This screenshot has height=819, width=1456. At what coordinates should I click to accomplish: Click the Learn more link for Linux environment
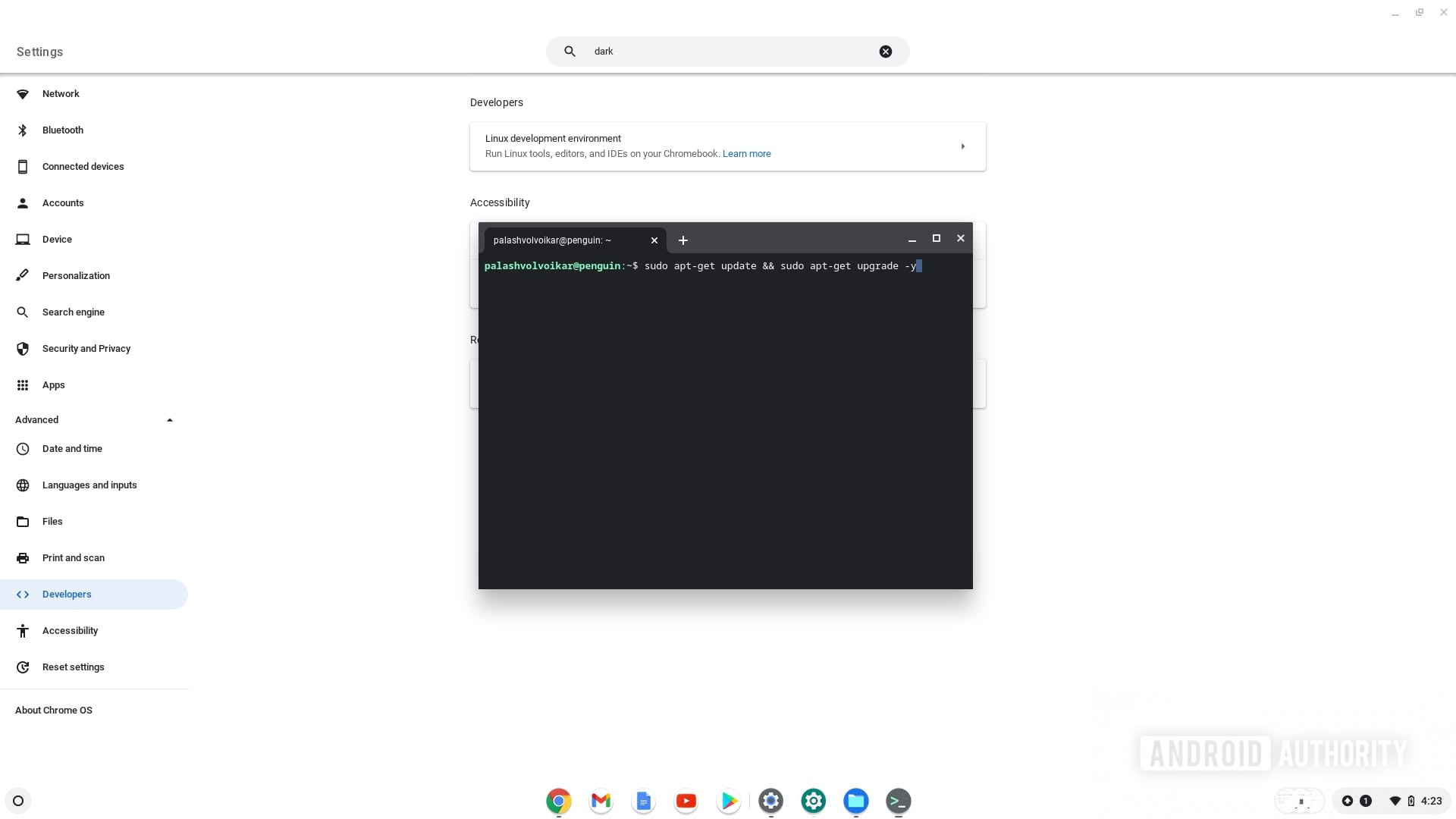click(x=746, y=153)
